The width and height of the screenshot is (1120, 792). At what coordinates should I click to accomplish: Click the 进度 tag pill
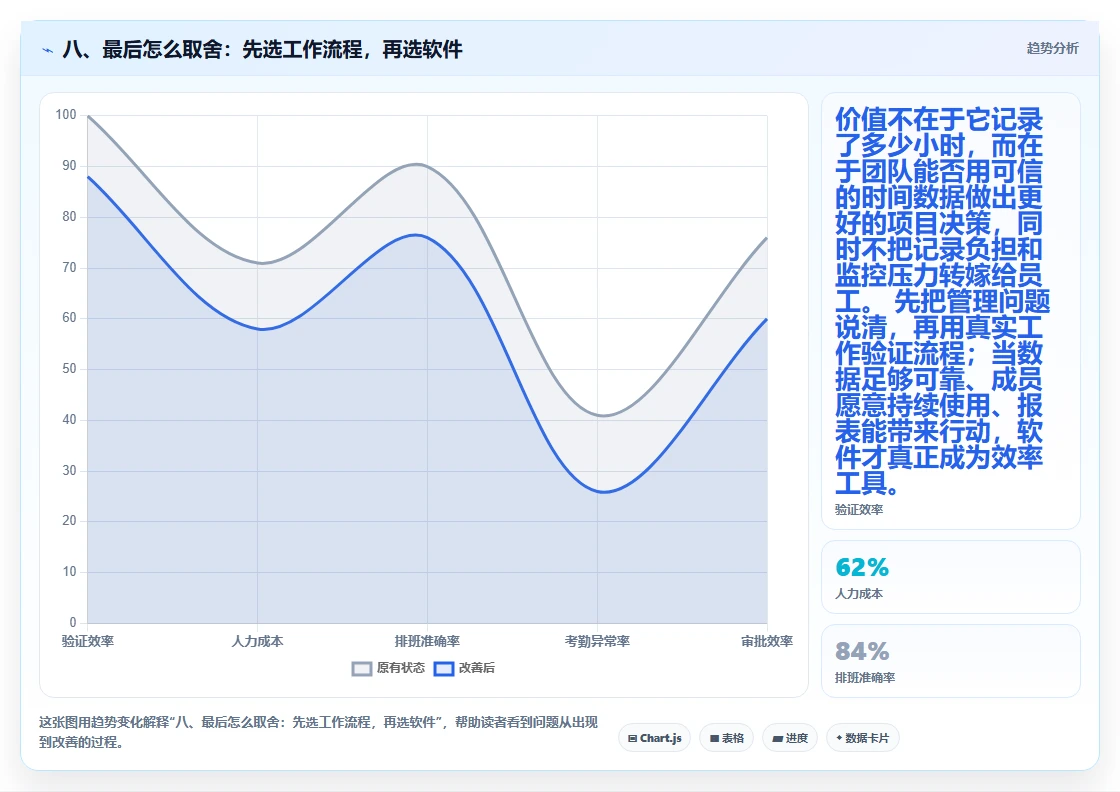click(x=790, y=738)
